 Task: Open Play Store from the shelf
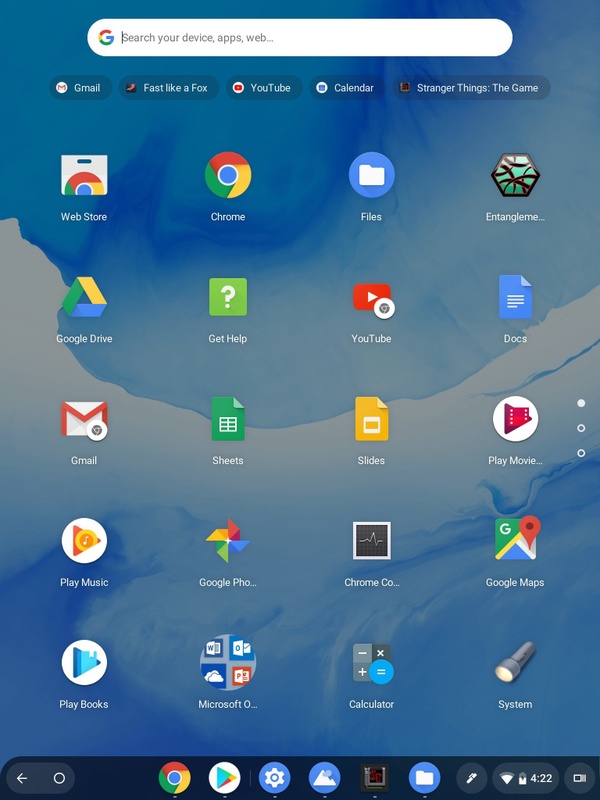pos(224,778)
